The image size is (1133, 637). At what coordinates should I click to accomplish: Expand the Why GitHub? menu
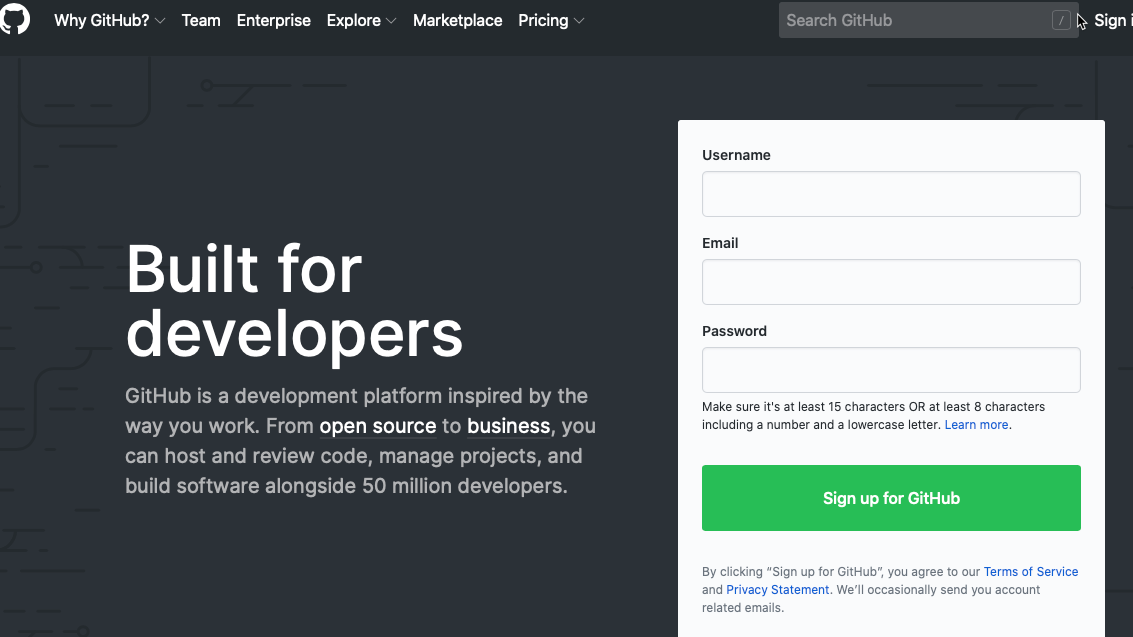[110, 20]
